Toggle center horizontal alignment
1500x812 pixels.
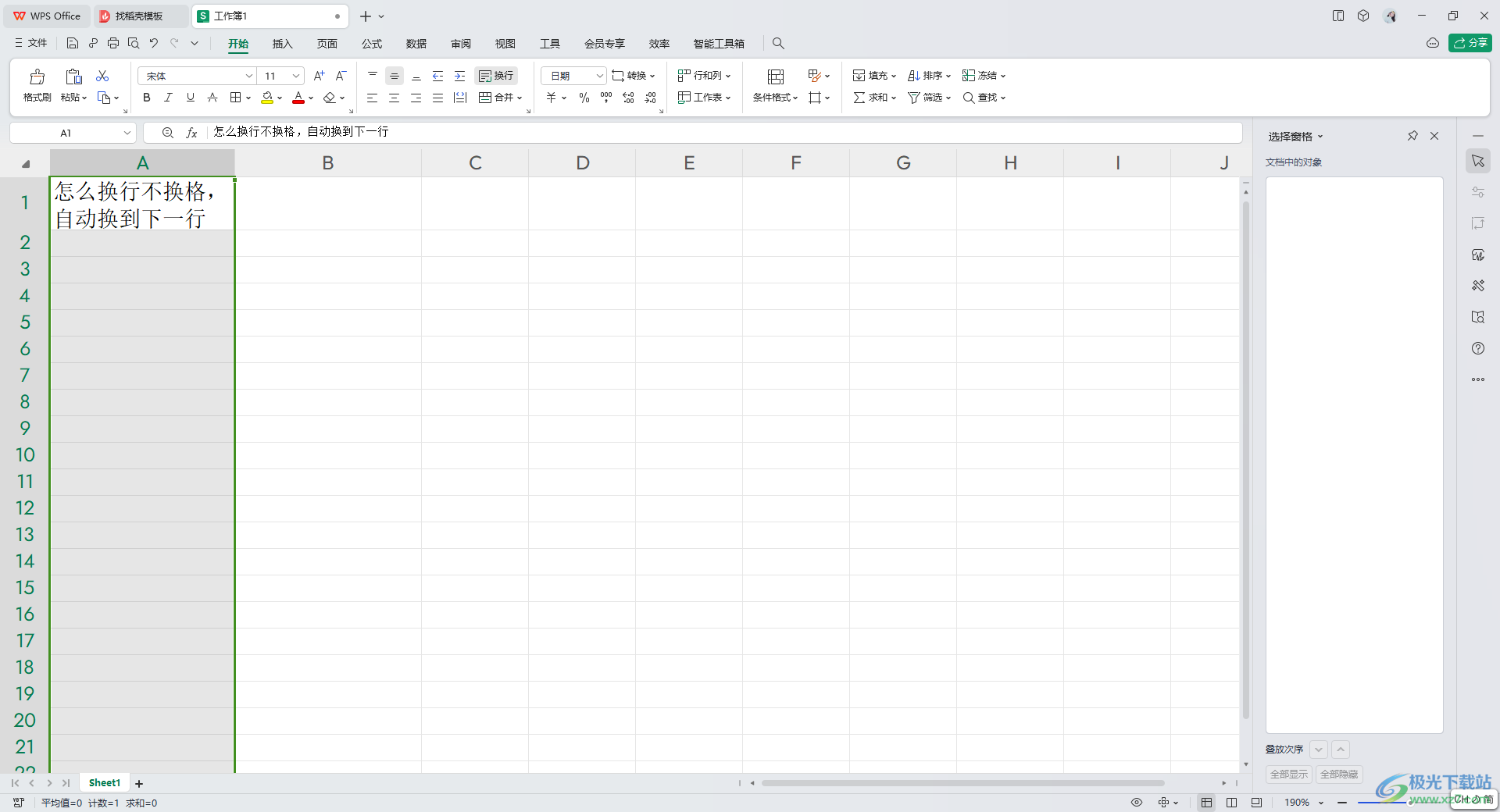pos(395,98)
